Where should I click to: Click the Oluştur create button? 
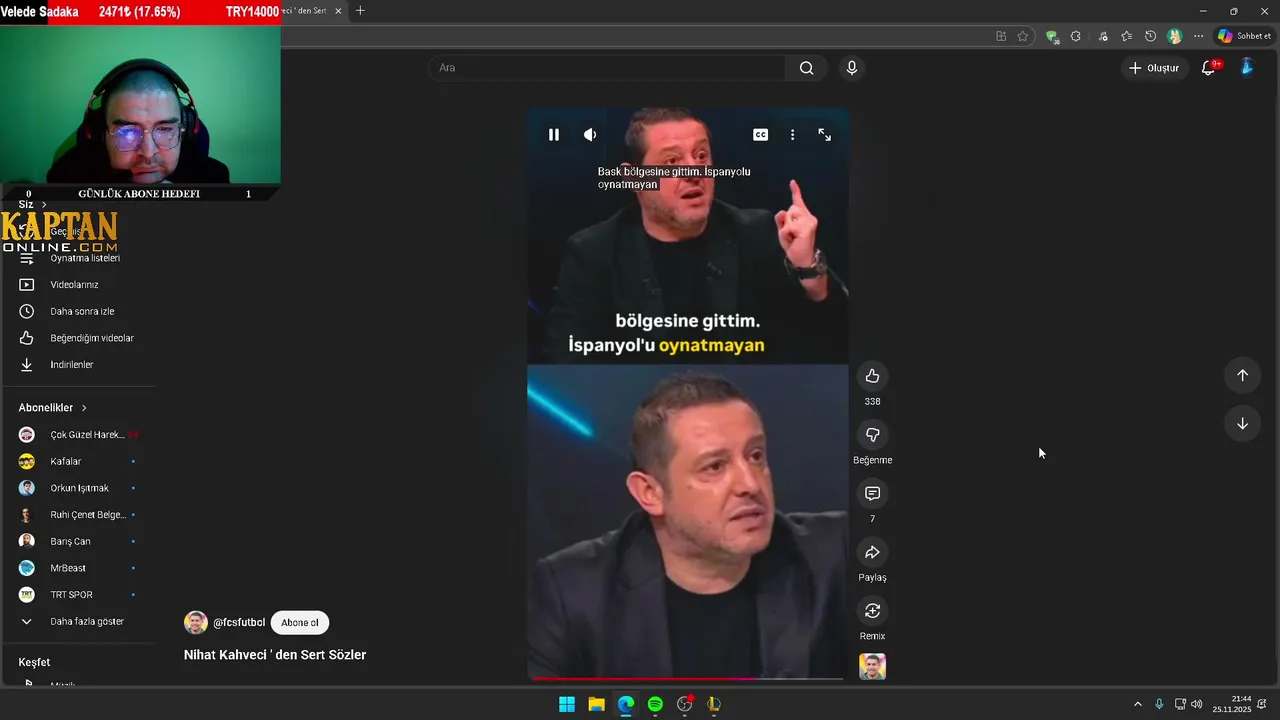coord(1154,68)
